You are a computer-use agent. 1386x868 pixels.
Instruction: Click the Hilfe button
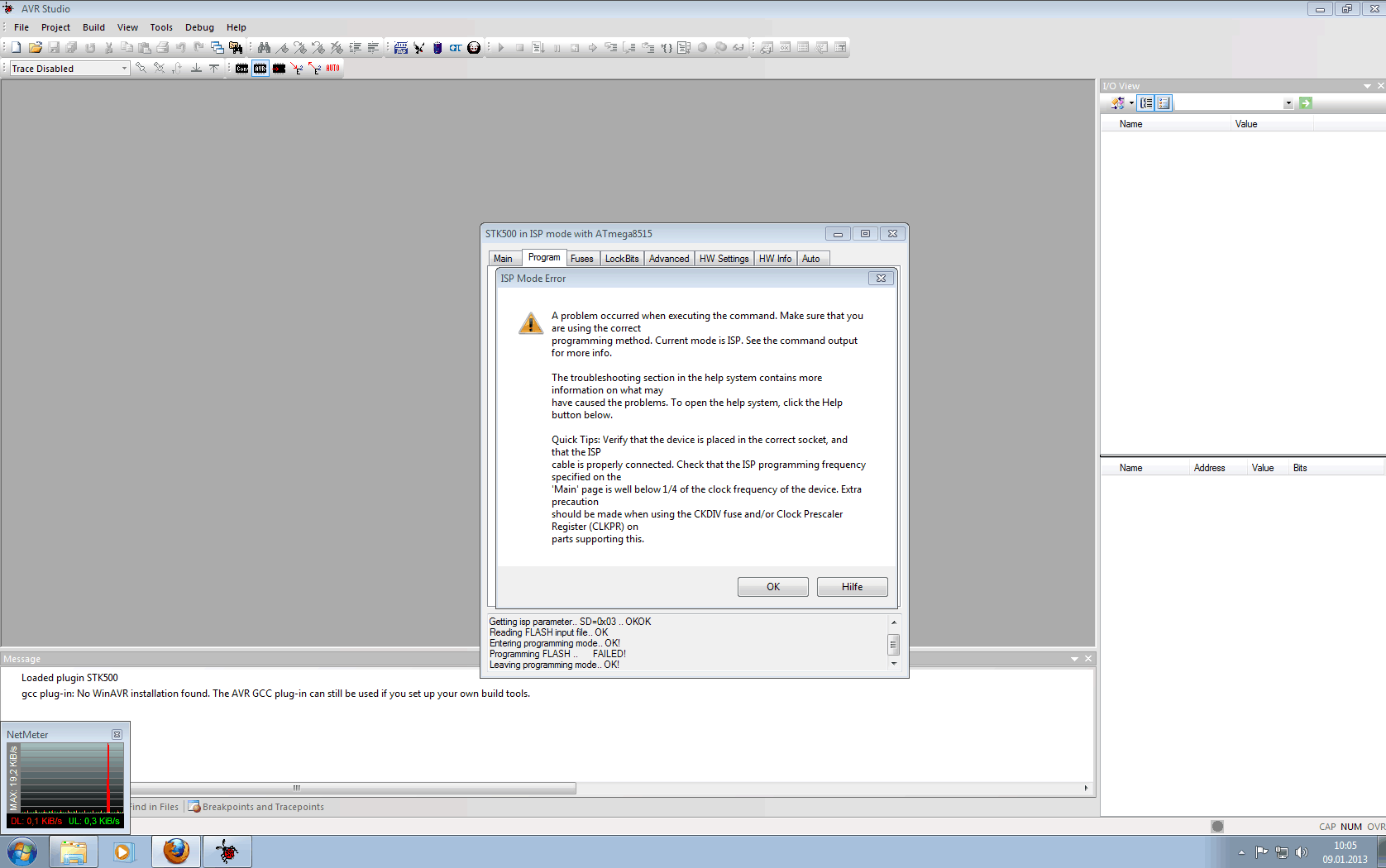(853, 587)
